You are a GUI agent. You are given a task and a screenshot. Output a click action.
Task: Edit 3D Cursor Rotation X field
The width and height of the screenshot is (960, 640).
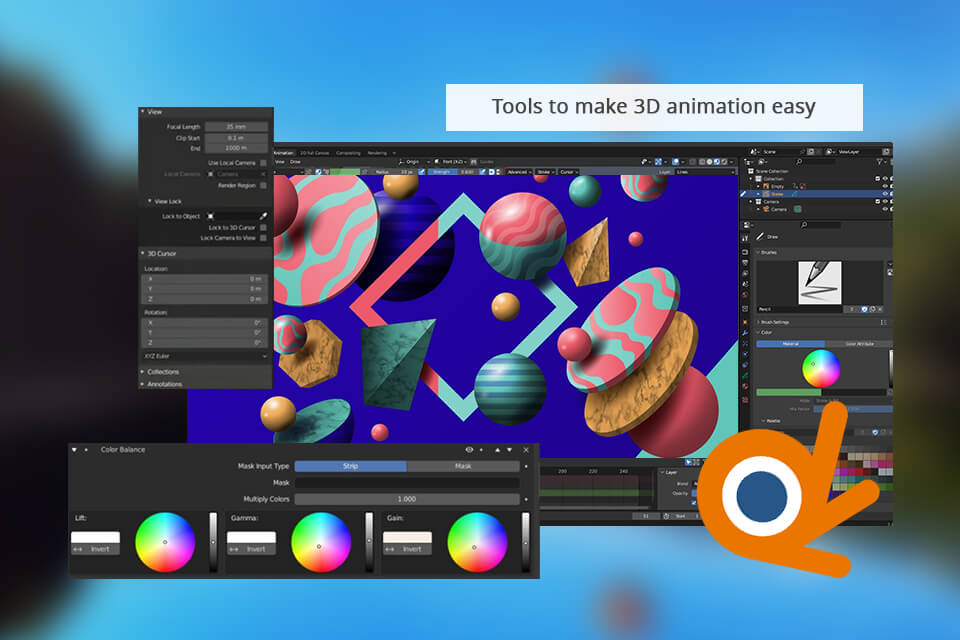tap(205, 323)
